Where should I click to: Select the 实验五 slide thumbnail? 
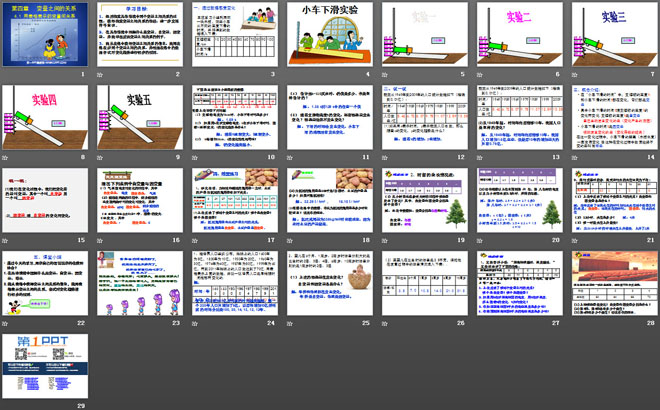[140, 117]
